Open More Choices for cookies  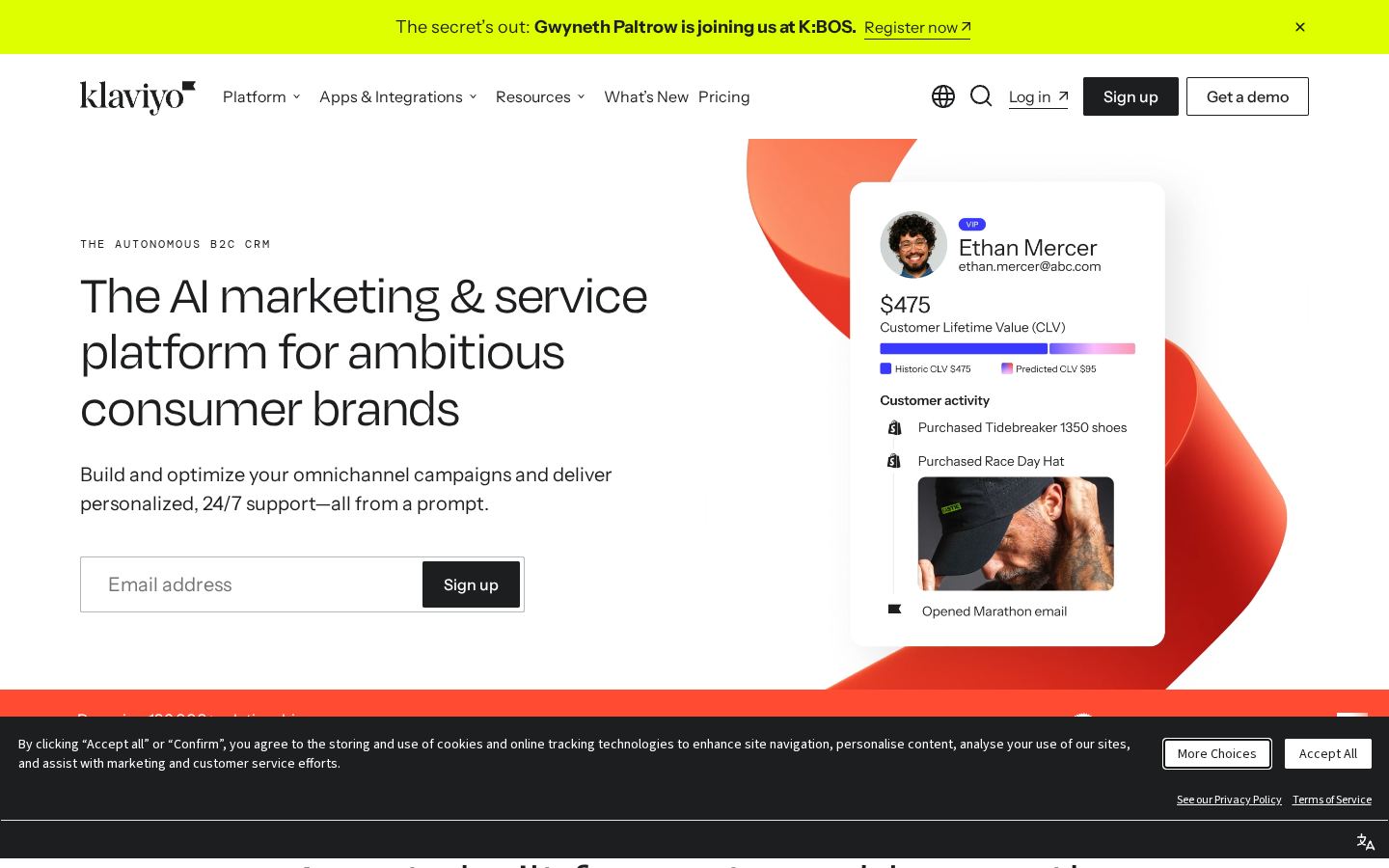pyautogui.click(x=1217, y=753)
